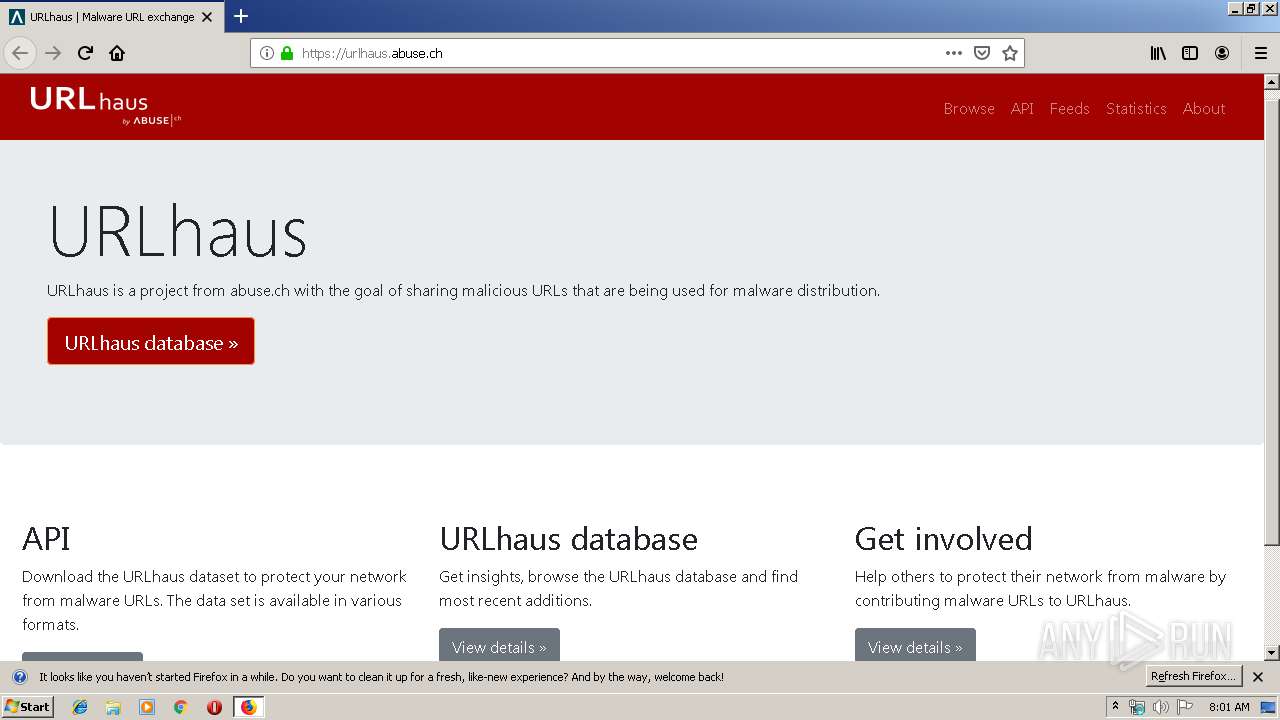Click the notification bar question mark icon
1280x720 pixels.
point(19,677)
